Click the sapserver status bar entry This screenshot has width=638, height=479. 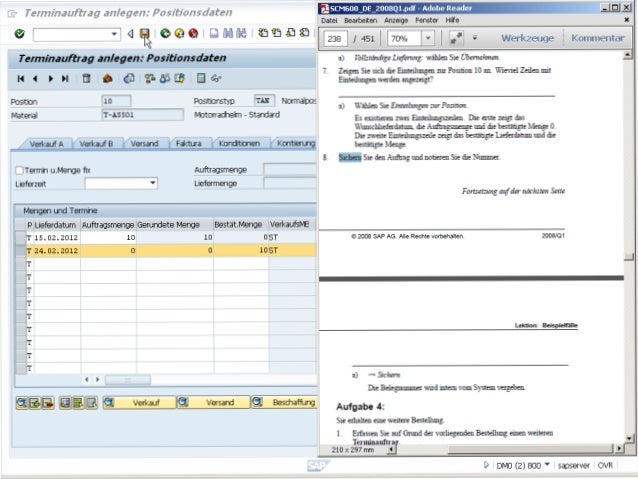[x=573, y=465]
